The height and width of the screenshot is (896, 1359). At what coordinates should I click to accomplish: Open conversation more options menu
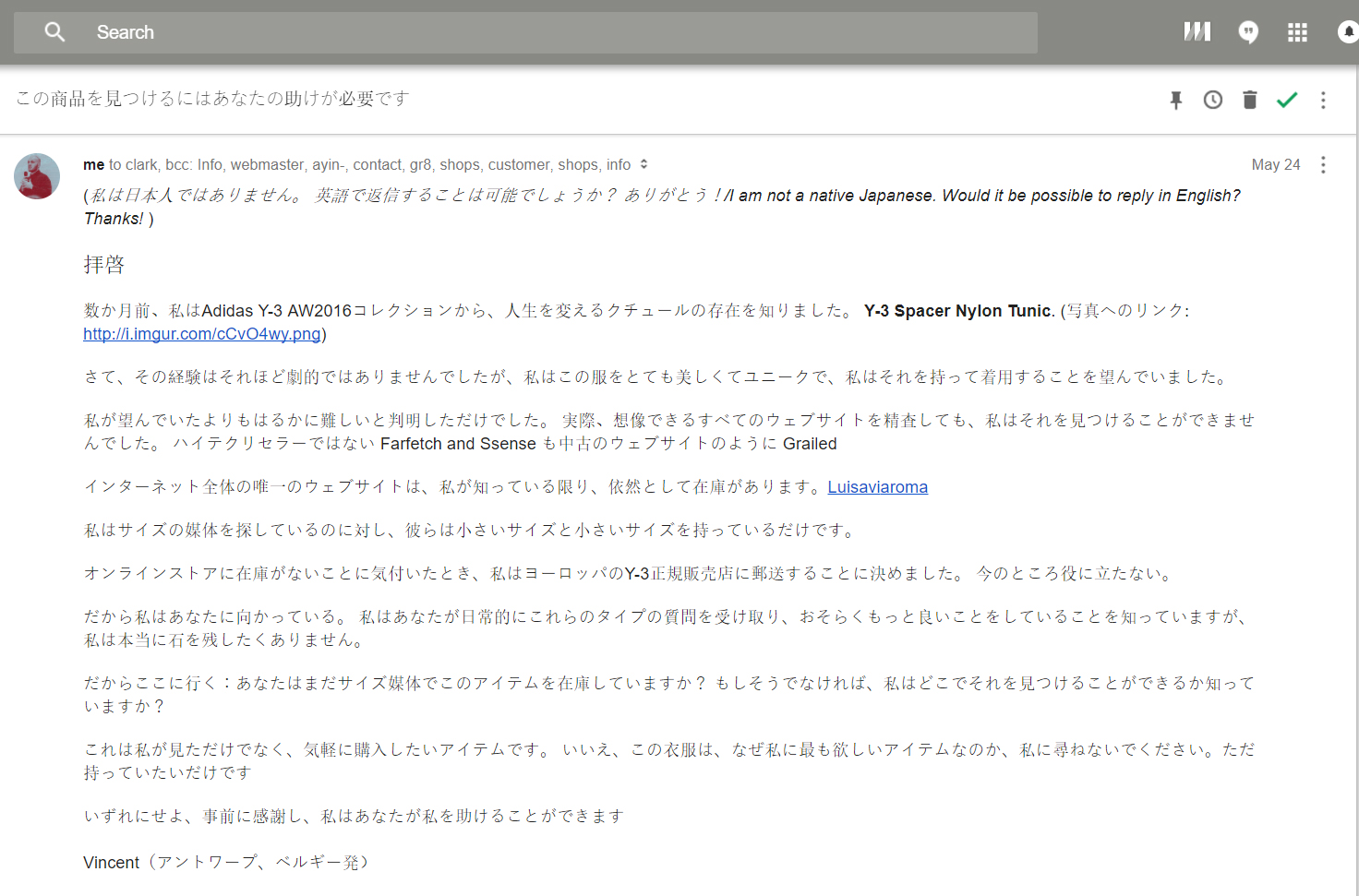coord(1323,100)
